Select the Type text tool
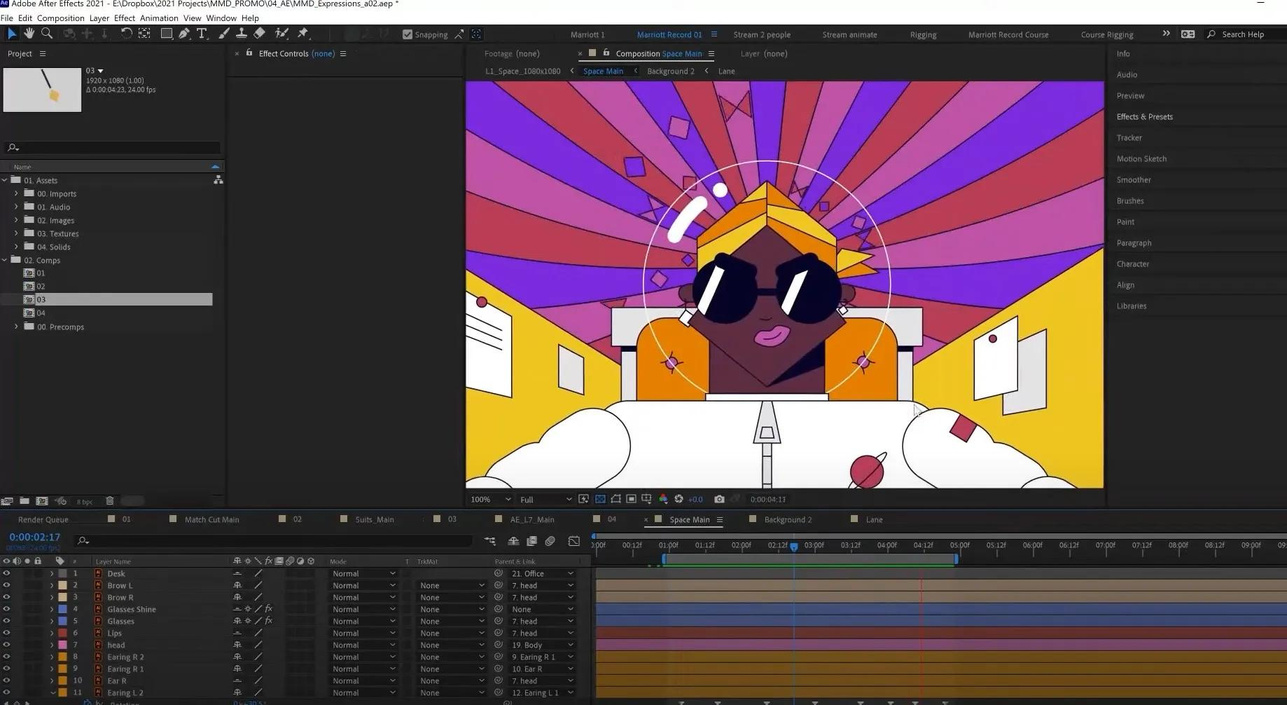 click(x=202, y=34)
